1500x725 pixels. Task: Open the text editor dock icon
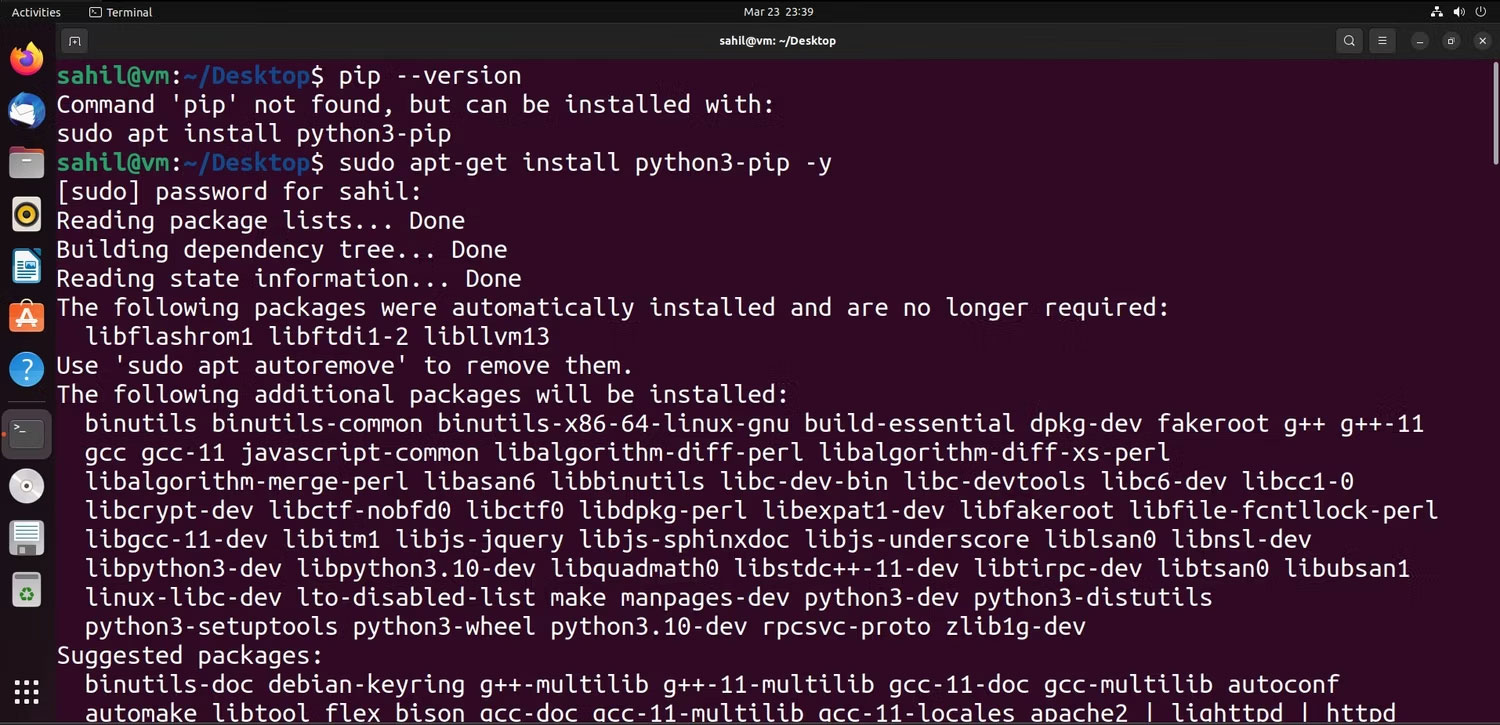tap(27, 538)
